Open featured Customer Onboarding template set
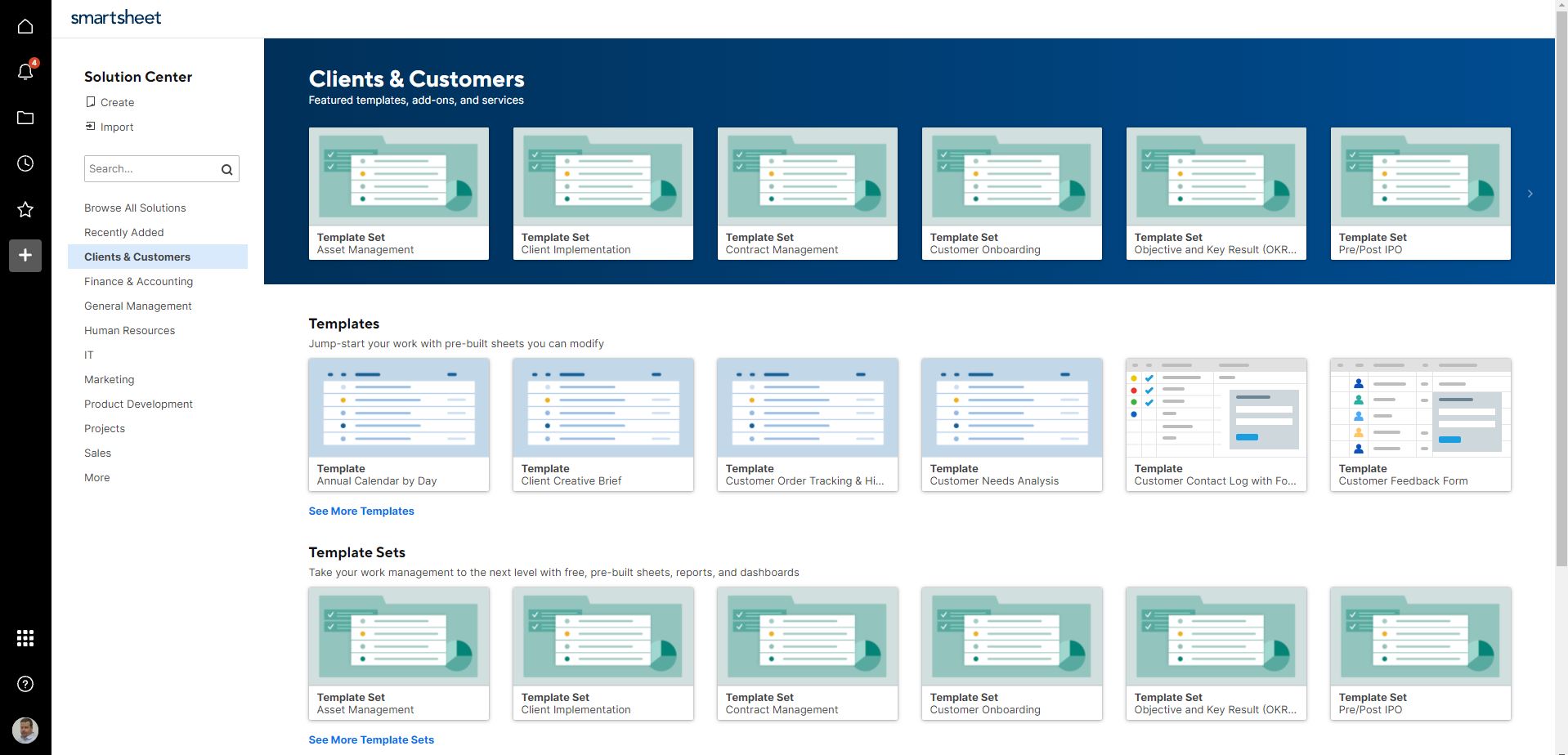The height and width of the screenshot is (755, 1568). (x=1012, y=194)
